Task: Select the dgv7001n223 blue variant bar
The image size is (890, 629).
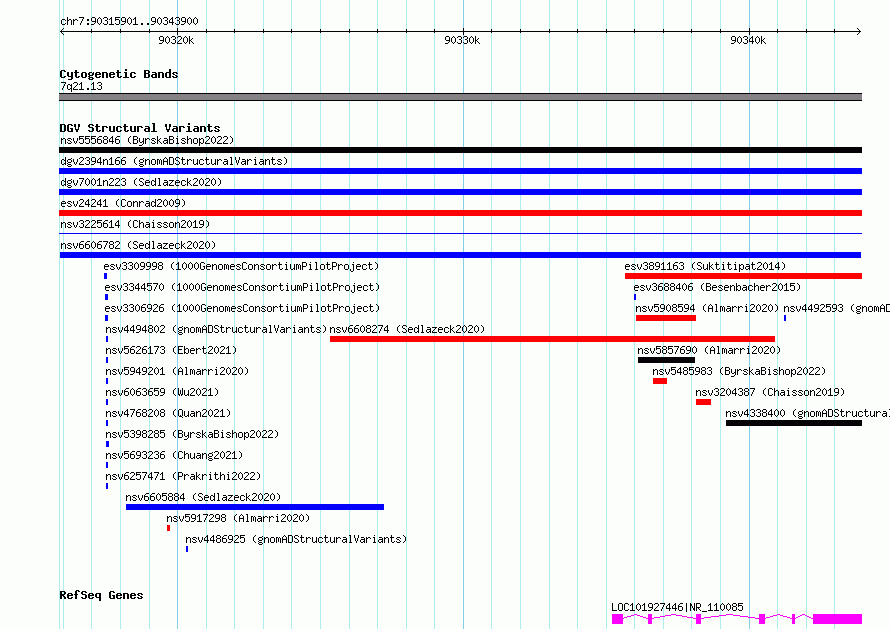Action: (x=460, y=192)
